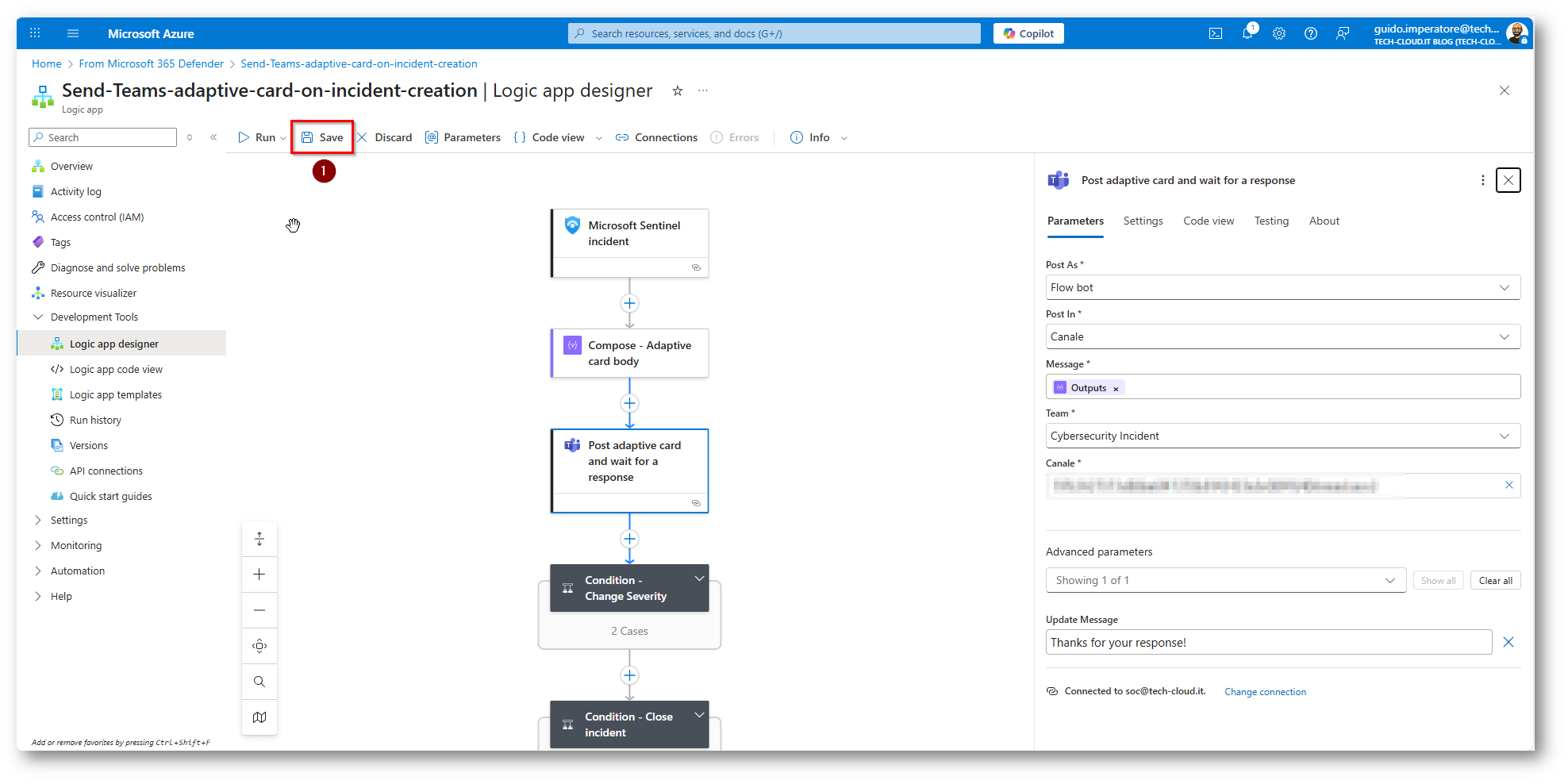Viewport: 1568px width, 784px height.
Task: Open the notifications bell
Action: [1247, 33]
